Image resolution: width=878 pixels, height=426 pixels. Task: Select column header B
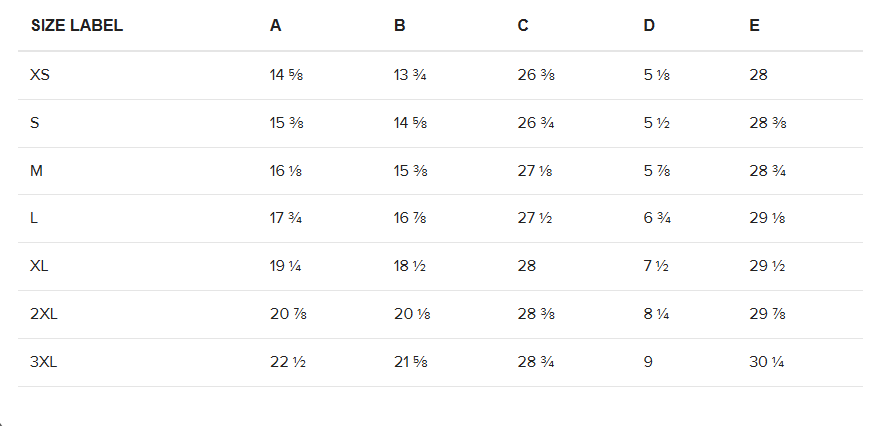coord(400,26)
